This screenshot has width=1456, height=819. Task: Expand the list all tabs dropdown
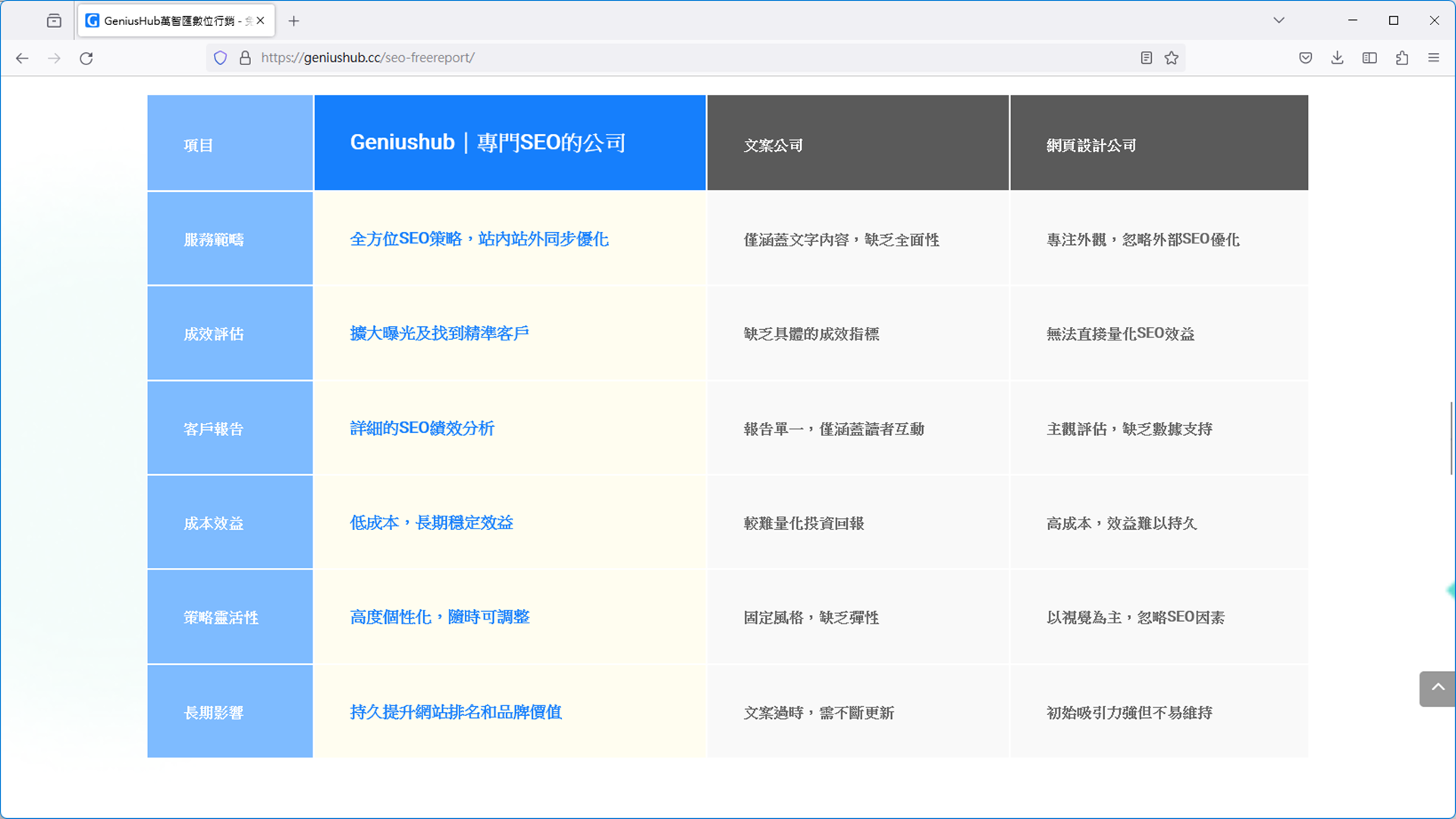pos(1279,20)
